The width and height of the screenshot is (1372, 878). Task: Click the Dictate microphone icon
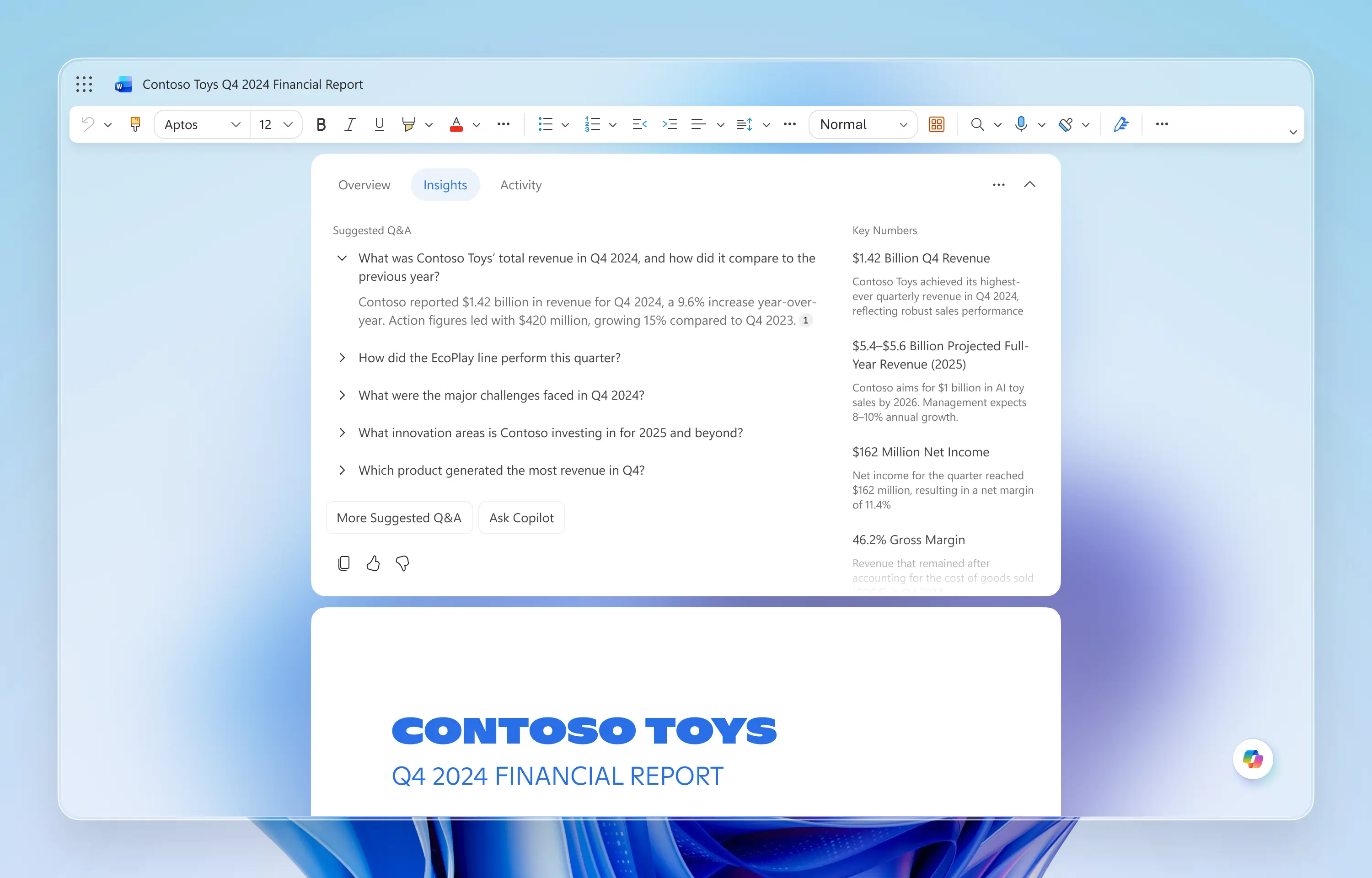coord(1021,124)
